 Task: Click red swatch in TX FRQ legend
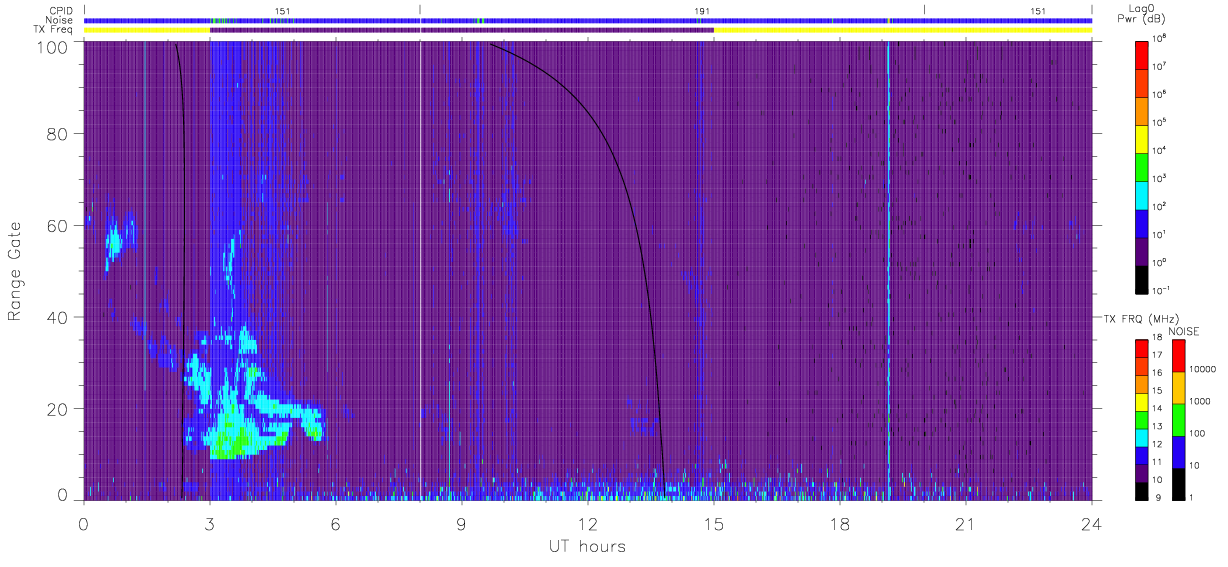pyautogui.click(x=1141, y=348)
